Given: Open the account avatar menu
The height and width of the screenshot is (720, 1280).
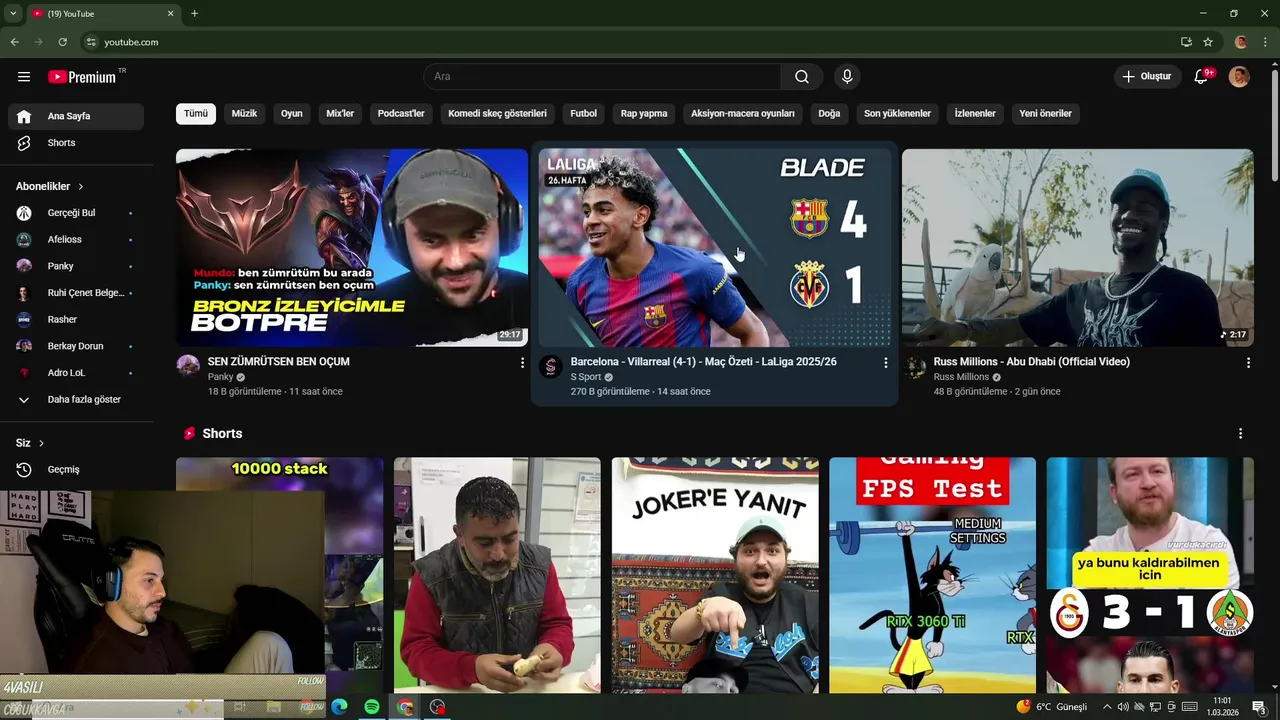Looking at the screenshot, I should click(x=1239, y=77).
